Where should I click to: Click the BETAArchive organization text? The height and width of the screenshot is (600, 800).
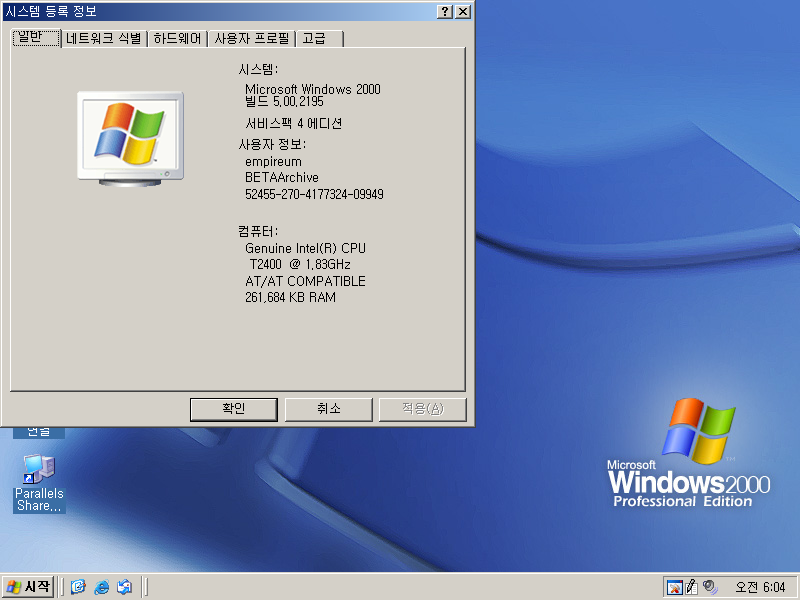(x=282, y=178)
